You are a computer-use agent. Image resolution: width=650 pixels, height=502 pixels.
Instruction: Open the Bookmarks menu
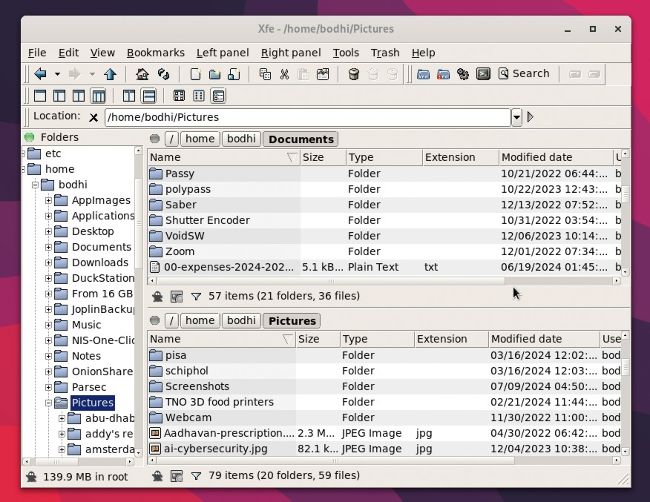155,53
